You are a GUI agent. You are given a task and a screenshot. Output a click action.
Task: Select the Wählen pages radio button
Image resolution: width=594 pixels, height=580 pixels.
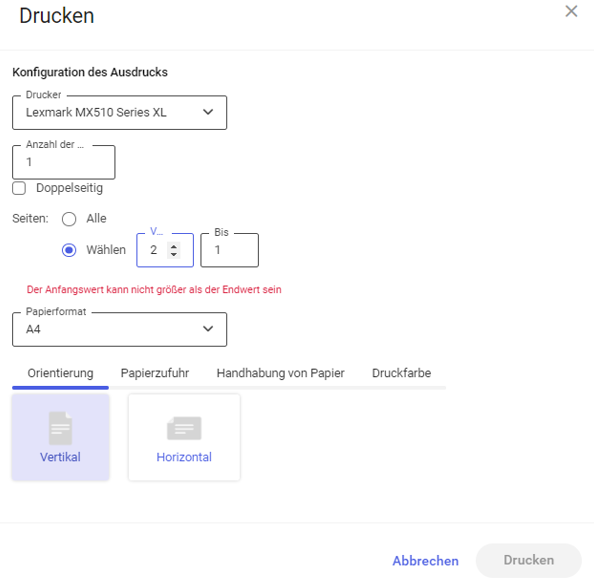point(69,250)
